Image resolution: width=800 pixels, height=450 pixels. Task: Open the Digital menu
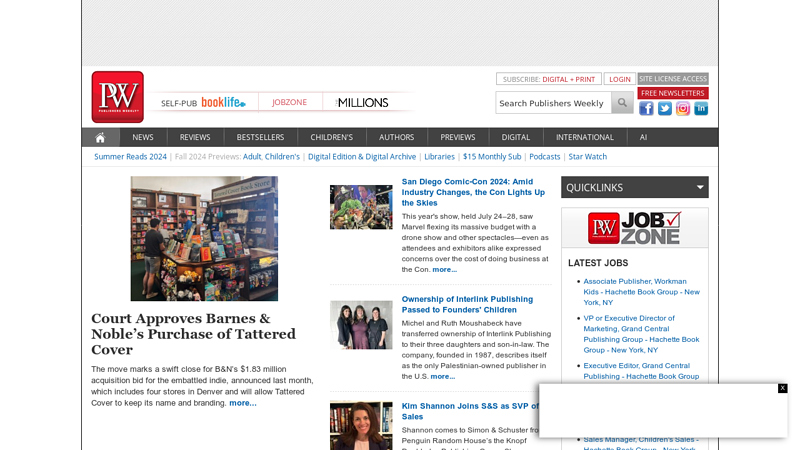pyautogui.click(x=516, y=137)
